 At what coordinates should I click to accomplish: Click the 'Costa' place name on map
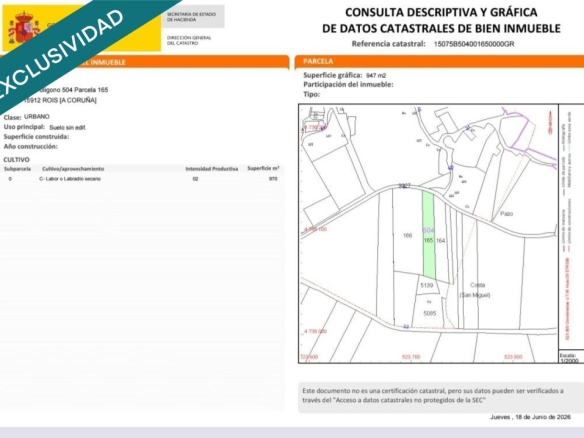[x=477, y=285]
